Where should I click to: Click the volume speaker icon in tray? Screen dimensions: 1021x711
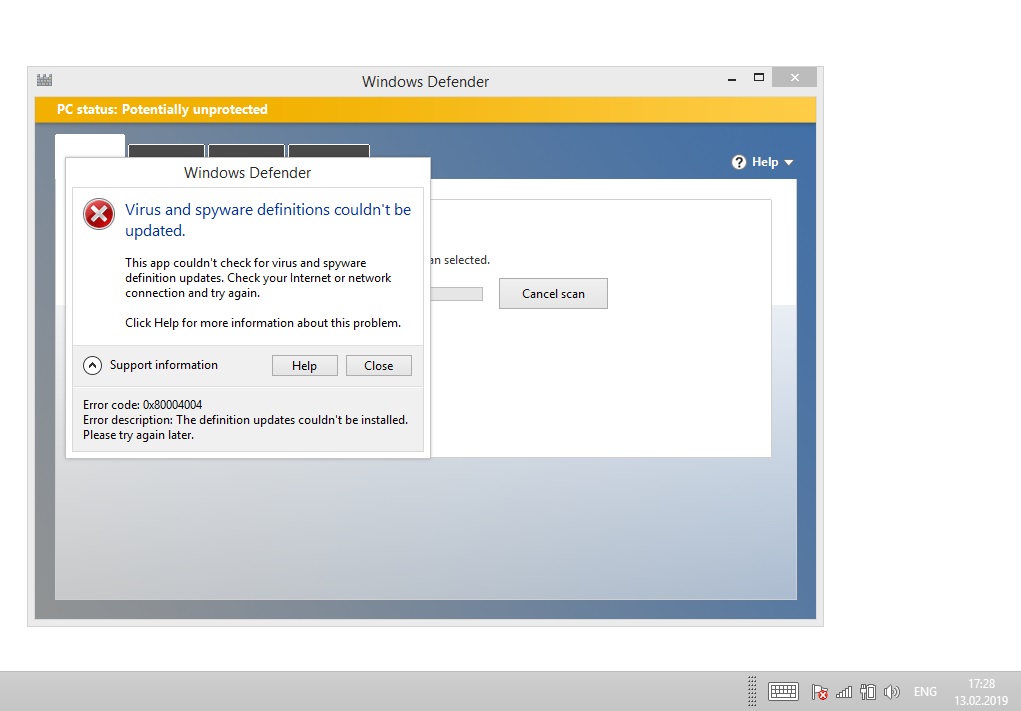tap(891, 691)
